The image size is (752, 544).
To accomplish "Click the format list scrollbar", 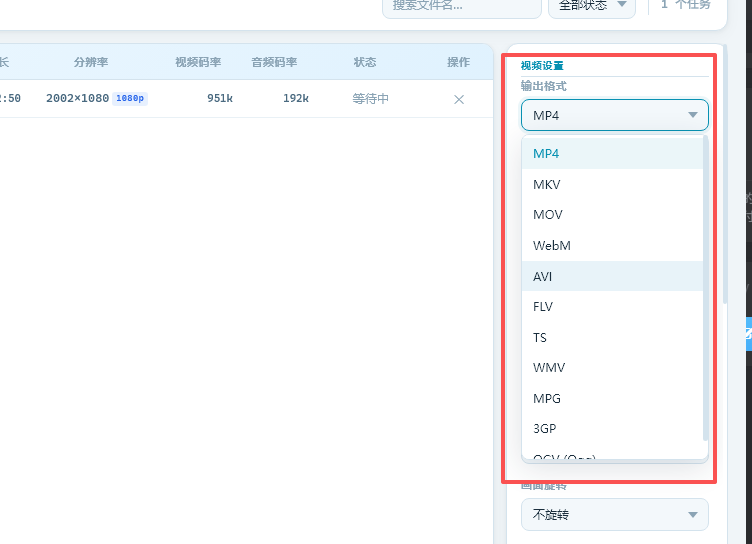I will [x=707, y=290].
